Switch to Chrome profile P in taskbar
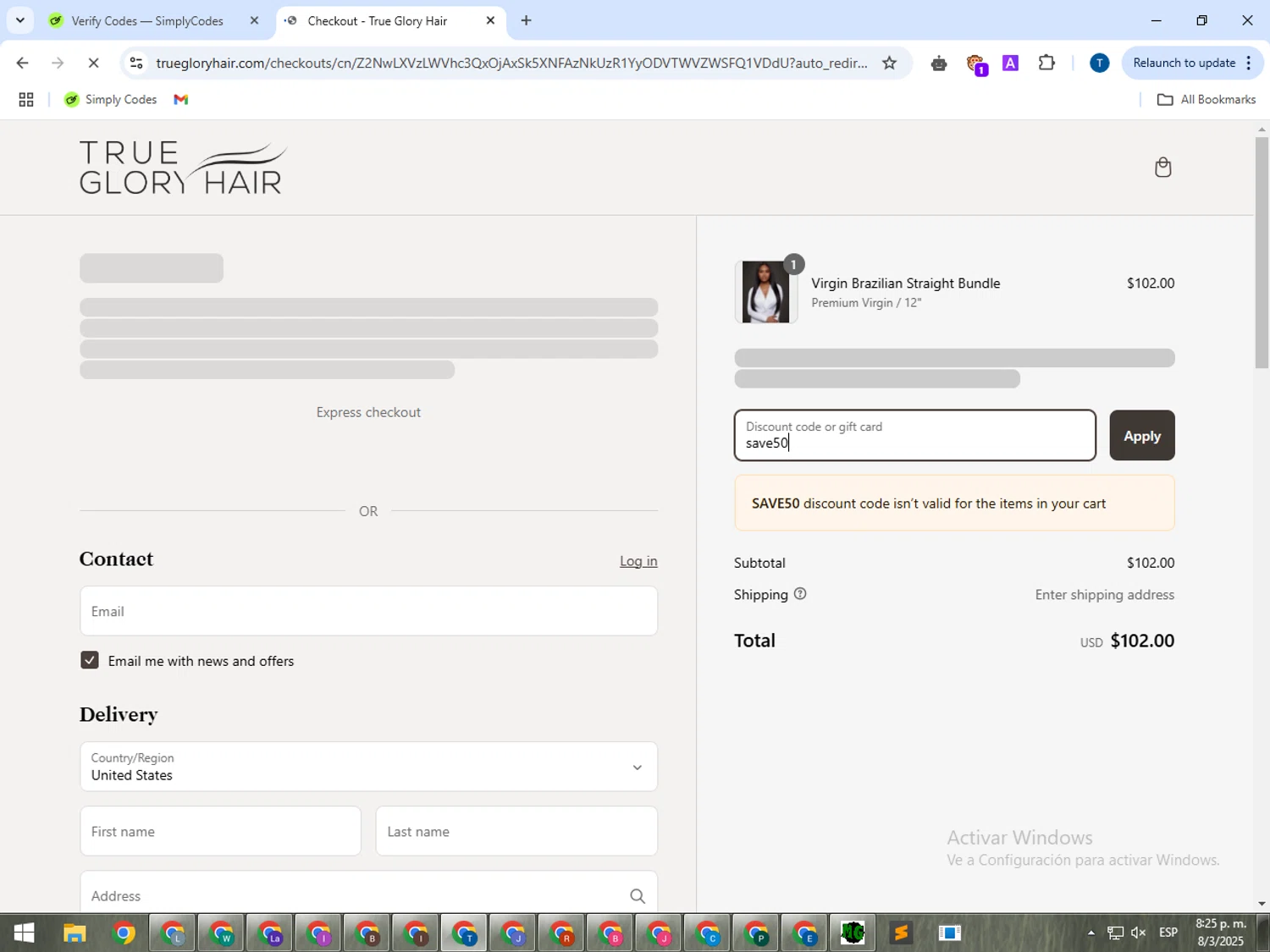 757,933
